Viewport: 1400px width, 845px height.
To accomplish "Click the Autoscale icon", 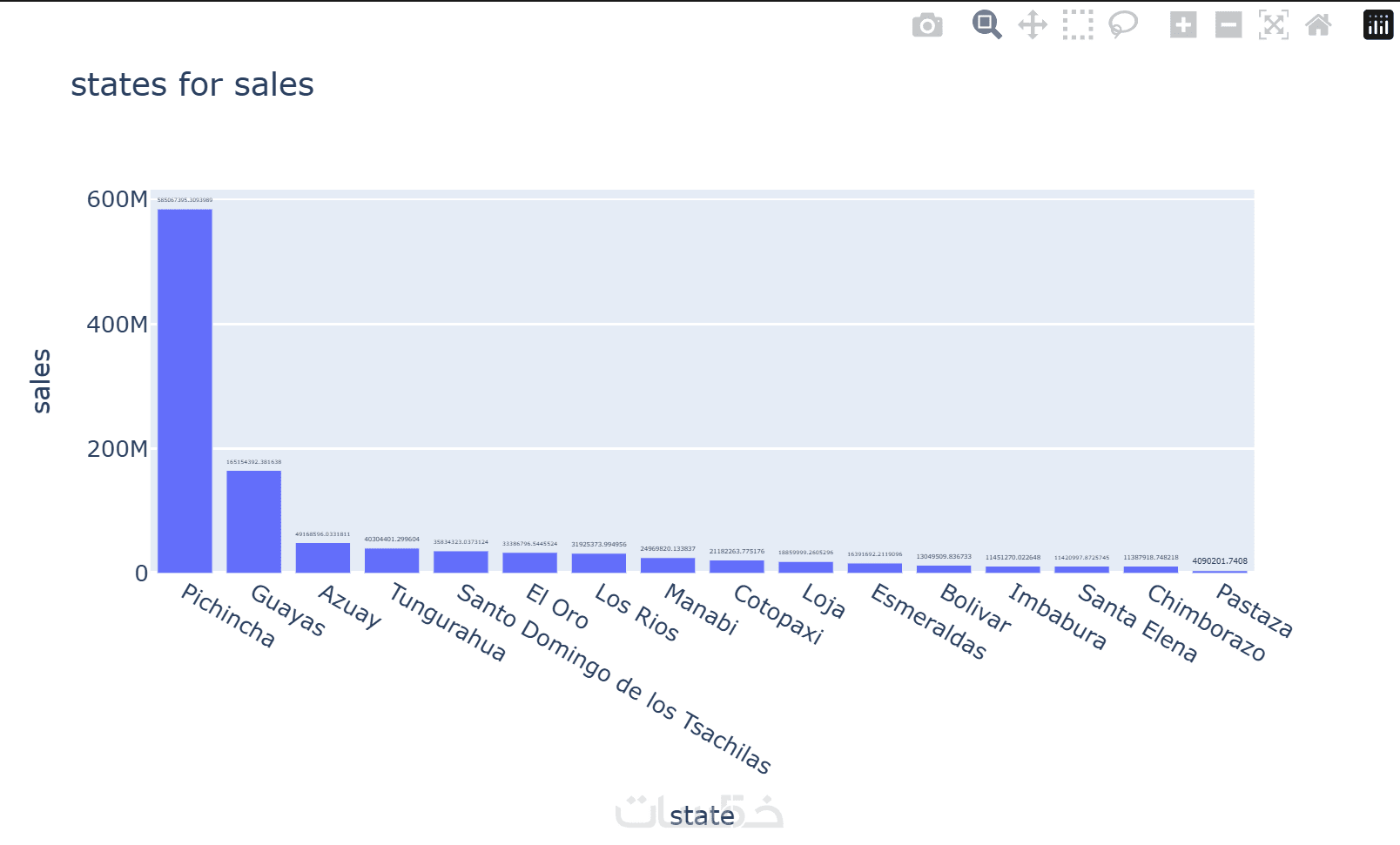I will 1274,25.
